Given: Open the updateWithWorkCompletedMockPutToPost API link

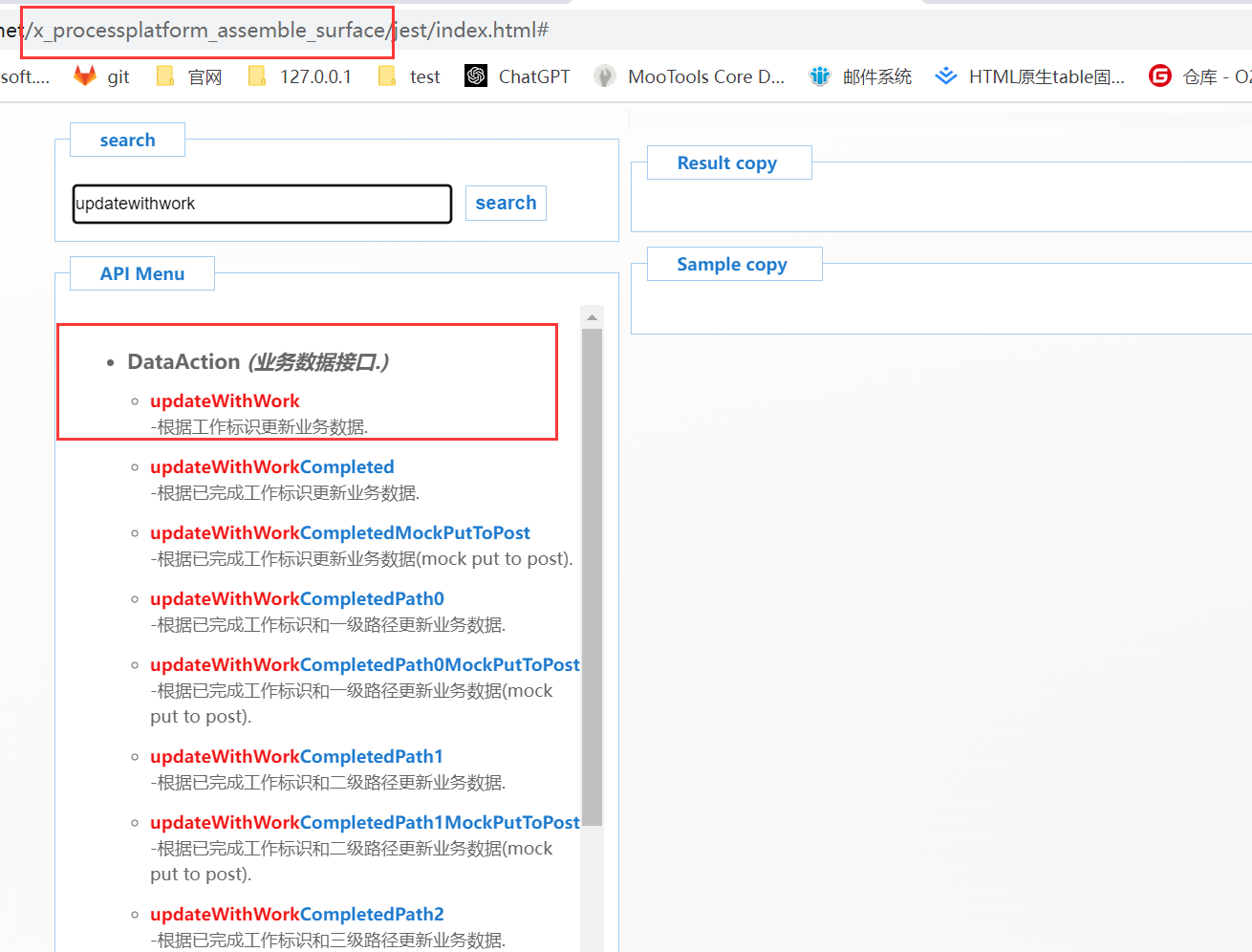Looking at the screenshot, I should click(340, 532).
